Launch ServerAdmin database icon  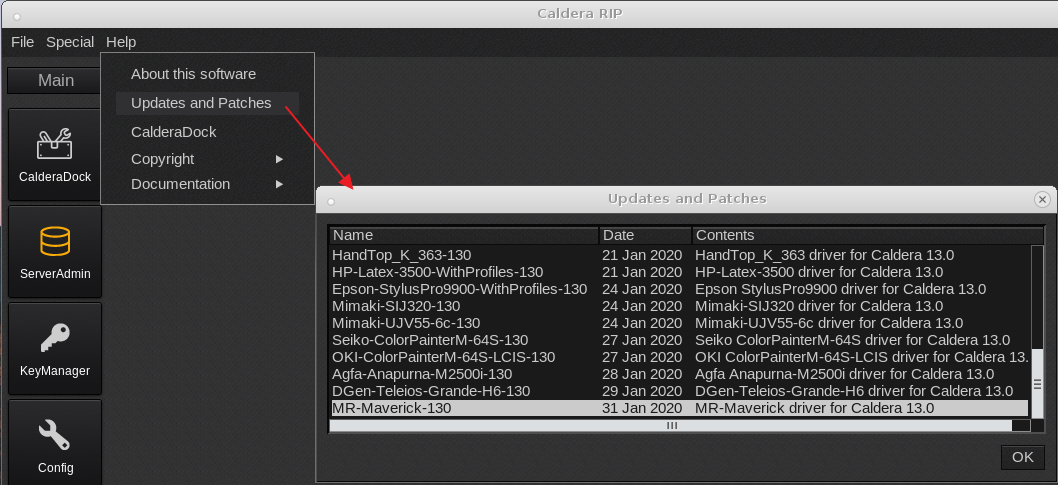click(55, 250)
